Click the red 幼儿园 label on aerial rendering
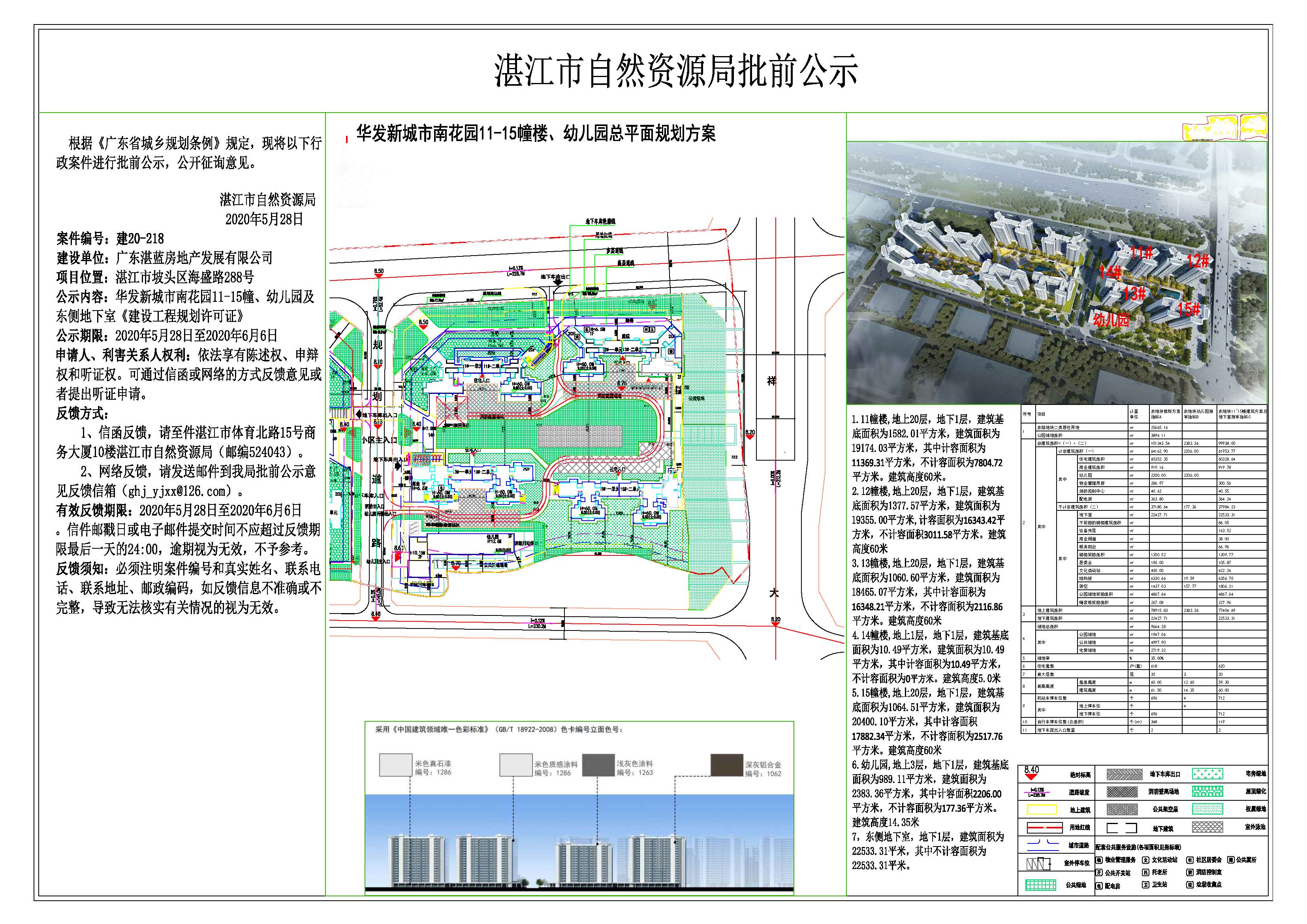 (x=1111, y=319)
